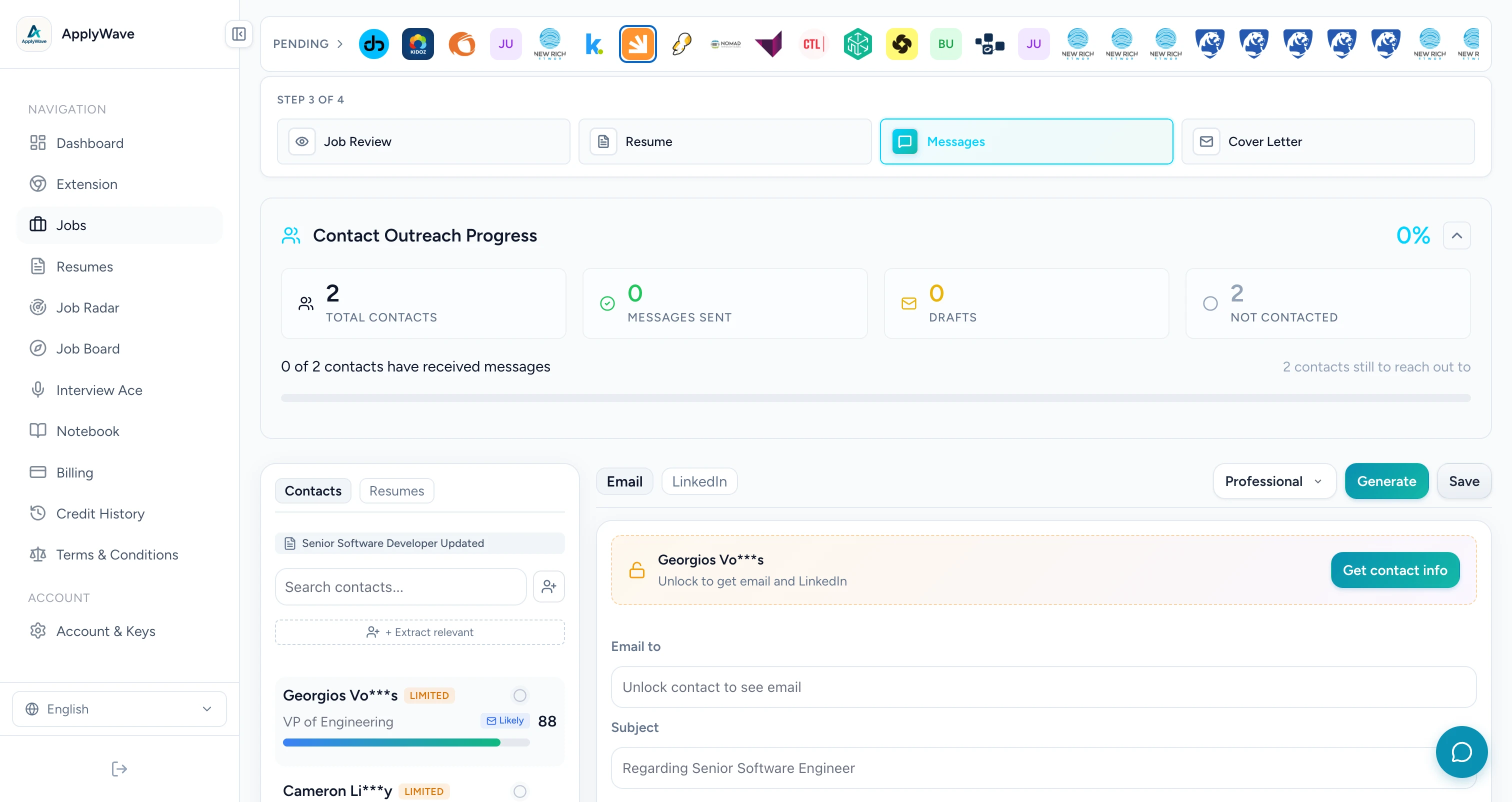
Task: Collapse the Contact Outreach Progress panel
Action: click(1456, 235)
